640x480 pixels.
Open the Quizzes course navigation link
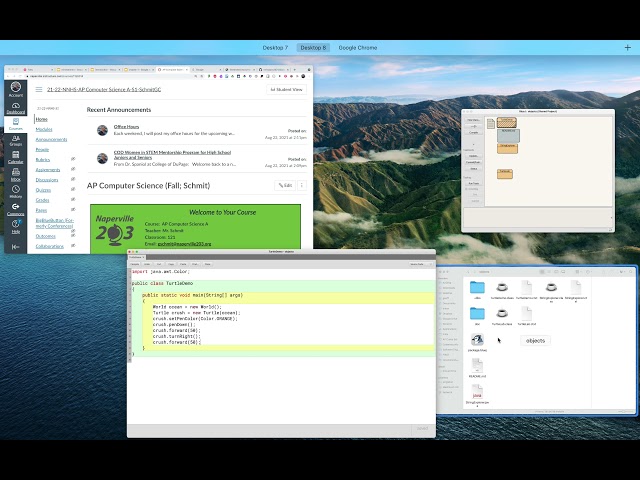pos(43,190)
